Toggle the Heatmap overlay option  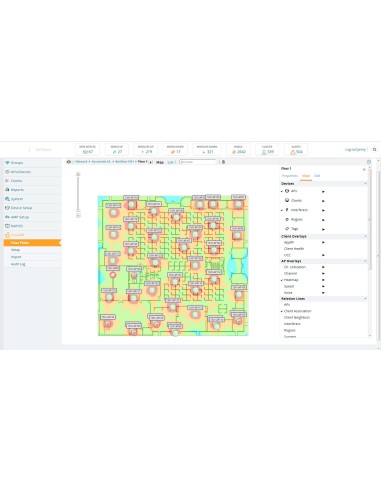291,280
